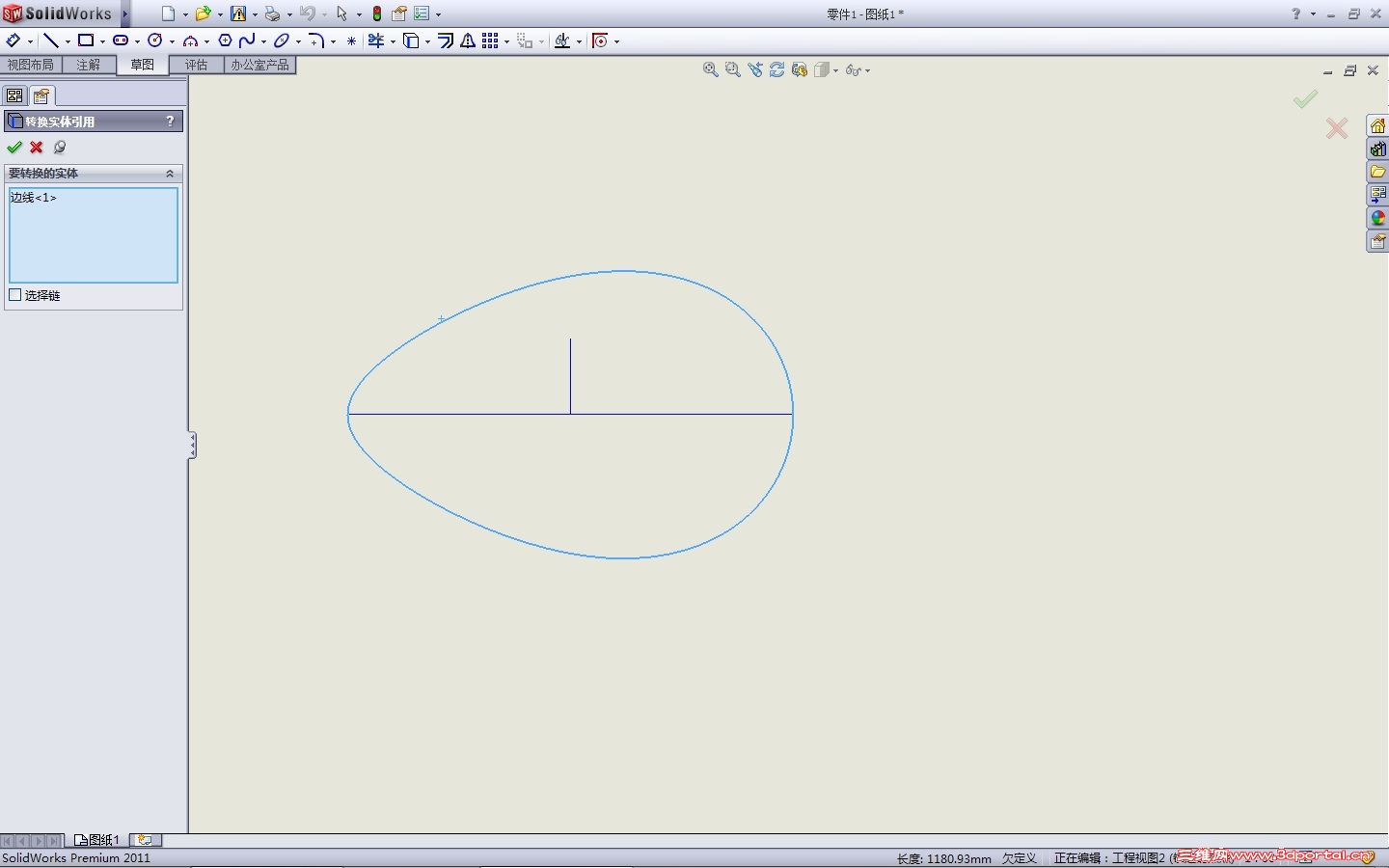Select the Polygon sketch tool
The image size is (1389, 868).
225,41
